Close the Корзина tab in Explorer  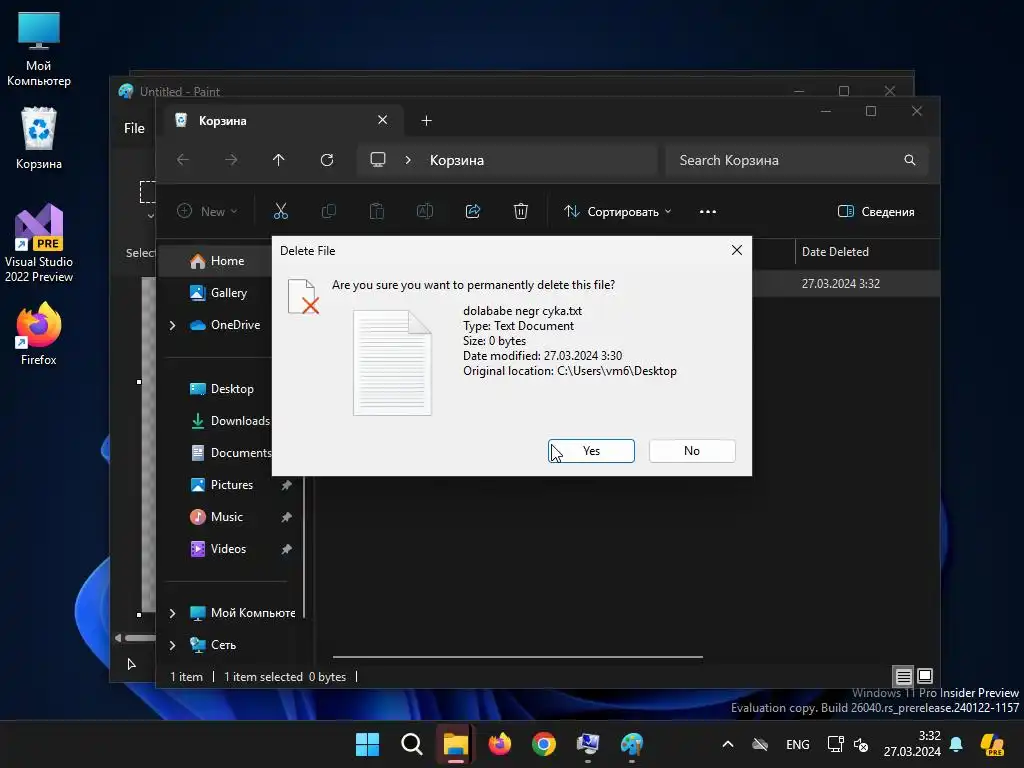[383, 120]
